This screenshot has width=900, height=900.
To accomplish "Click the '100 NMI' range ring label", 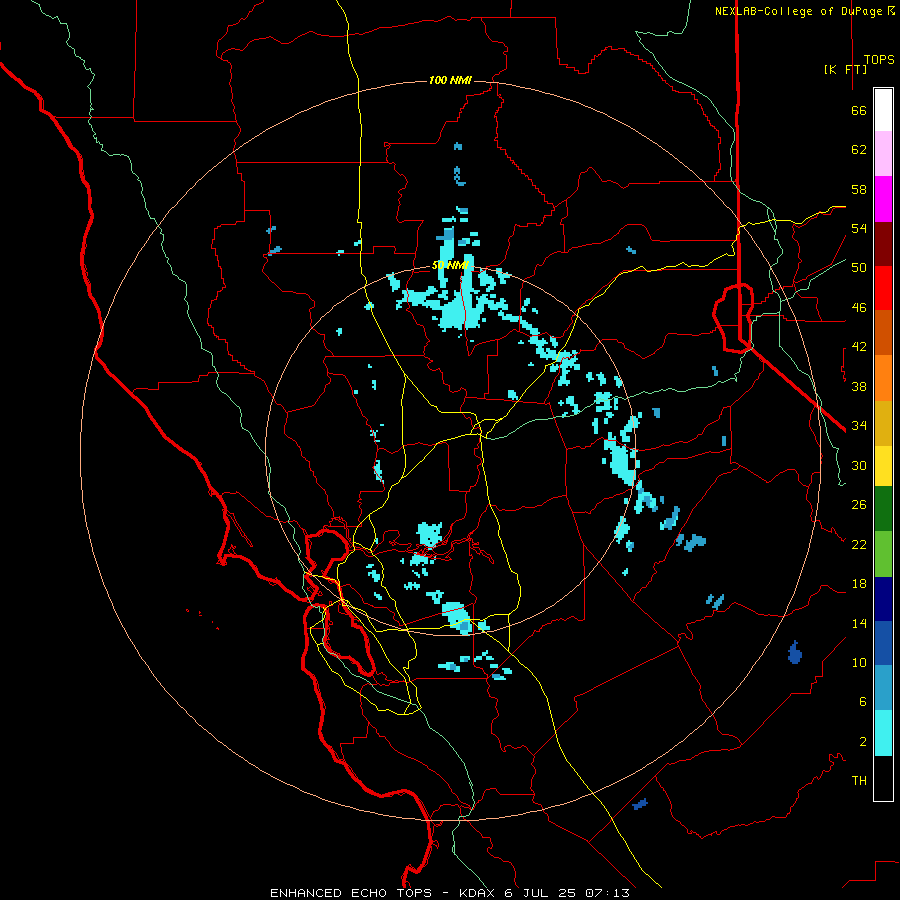I will (451, 80).
